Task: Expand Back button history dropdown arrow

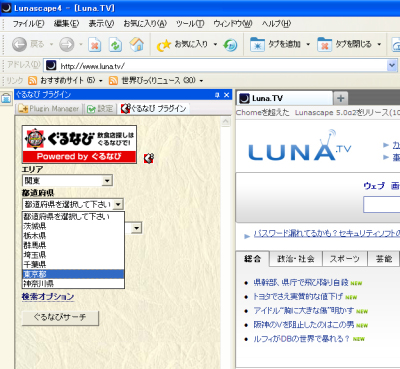Action: (51, 44)
